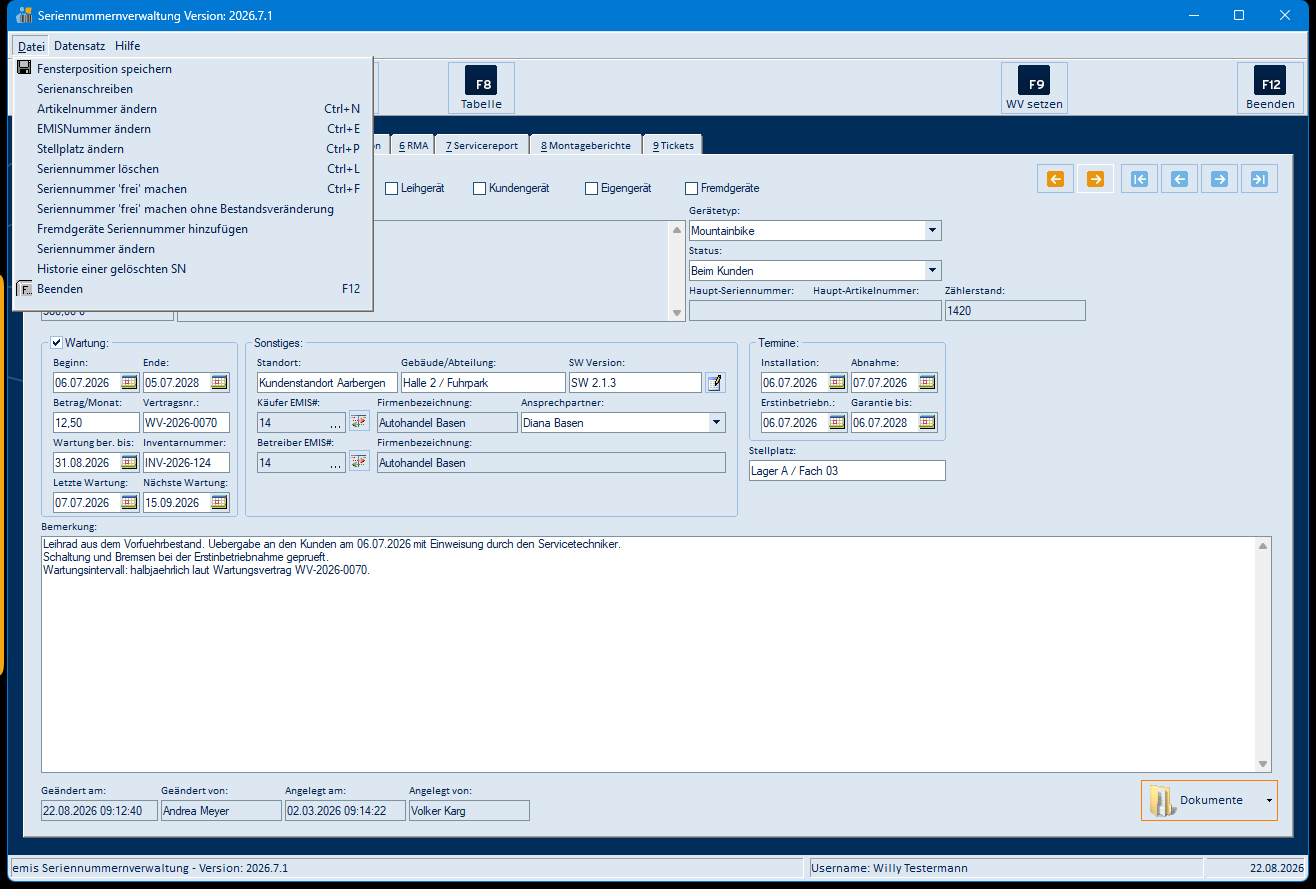Click the Dokumente folder icon
Image resolution: width=1316 pixels, height=889 pixels.
pos(1162,800)
